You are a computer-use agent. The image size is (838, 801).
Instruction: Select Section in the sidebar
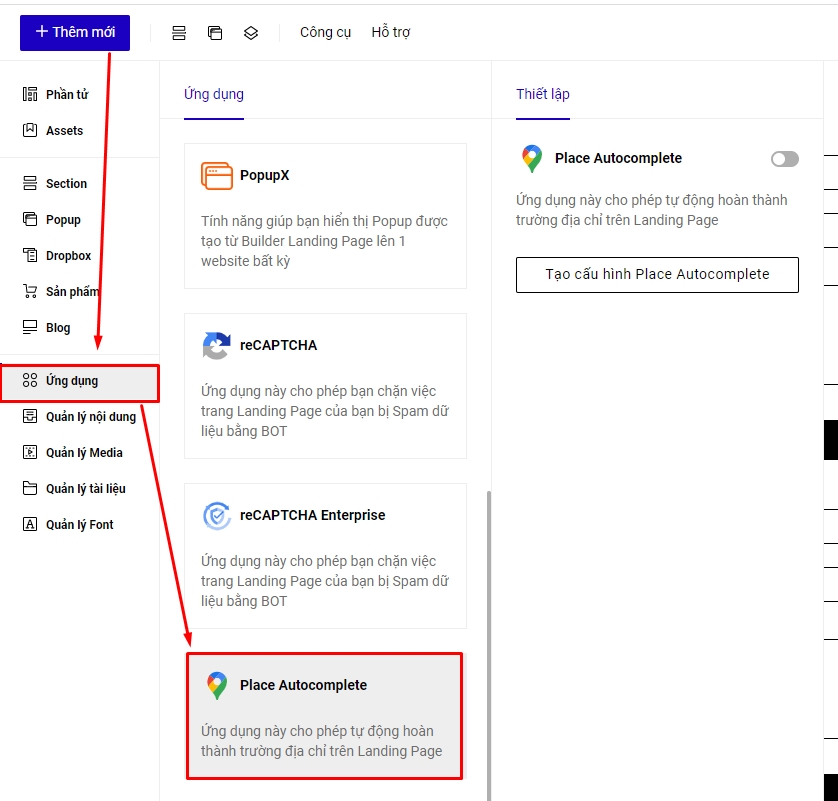point(66,184)
